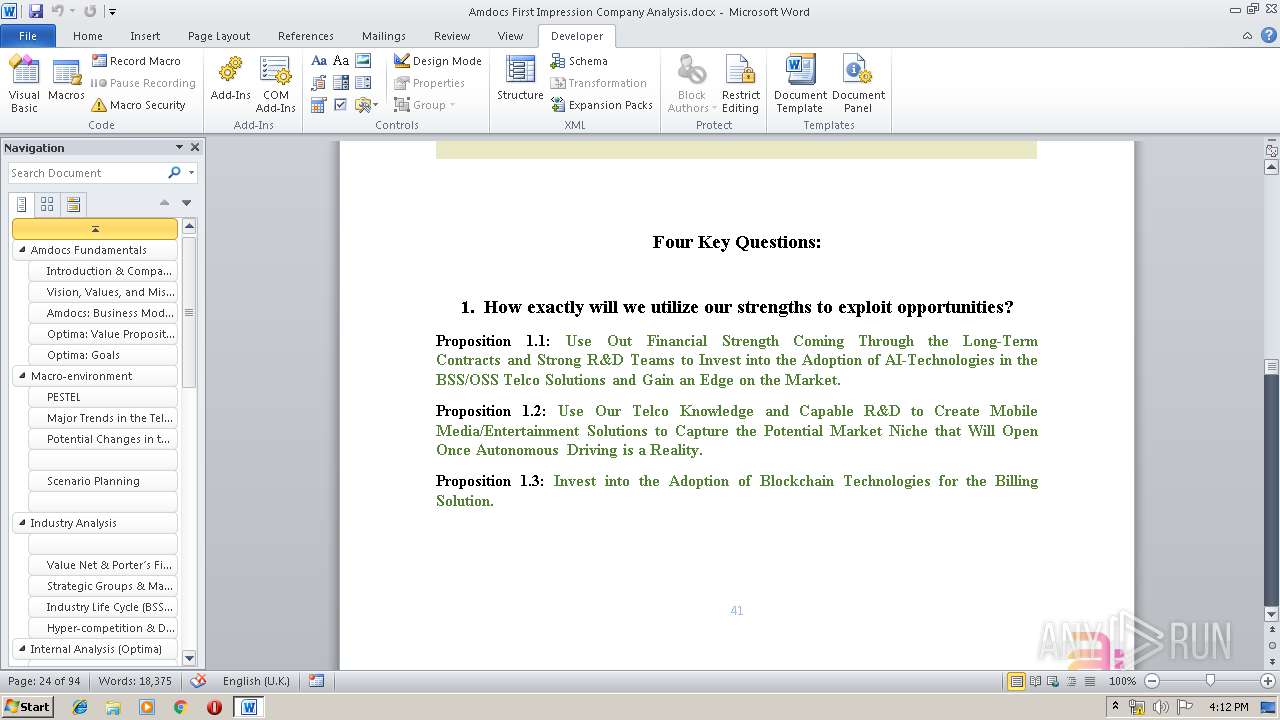Collapse Macro-environment heading

(x=22, y=376)
